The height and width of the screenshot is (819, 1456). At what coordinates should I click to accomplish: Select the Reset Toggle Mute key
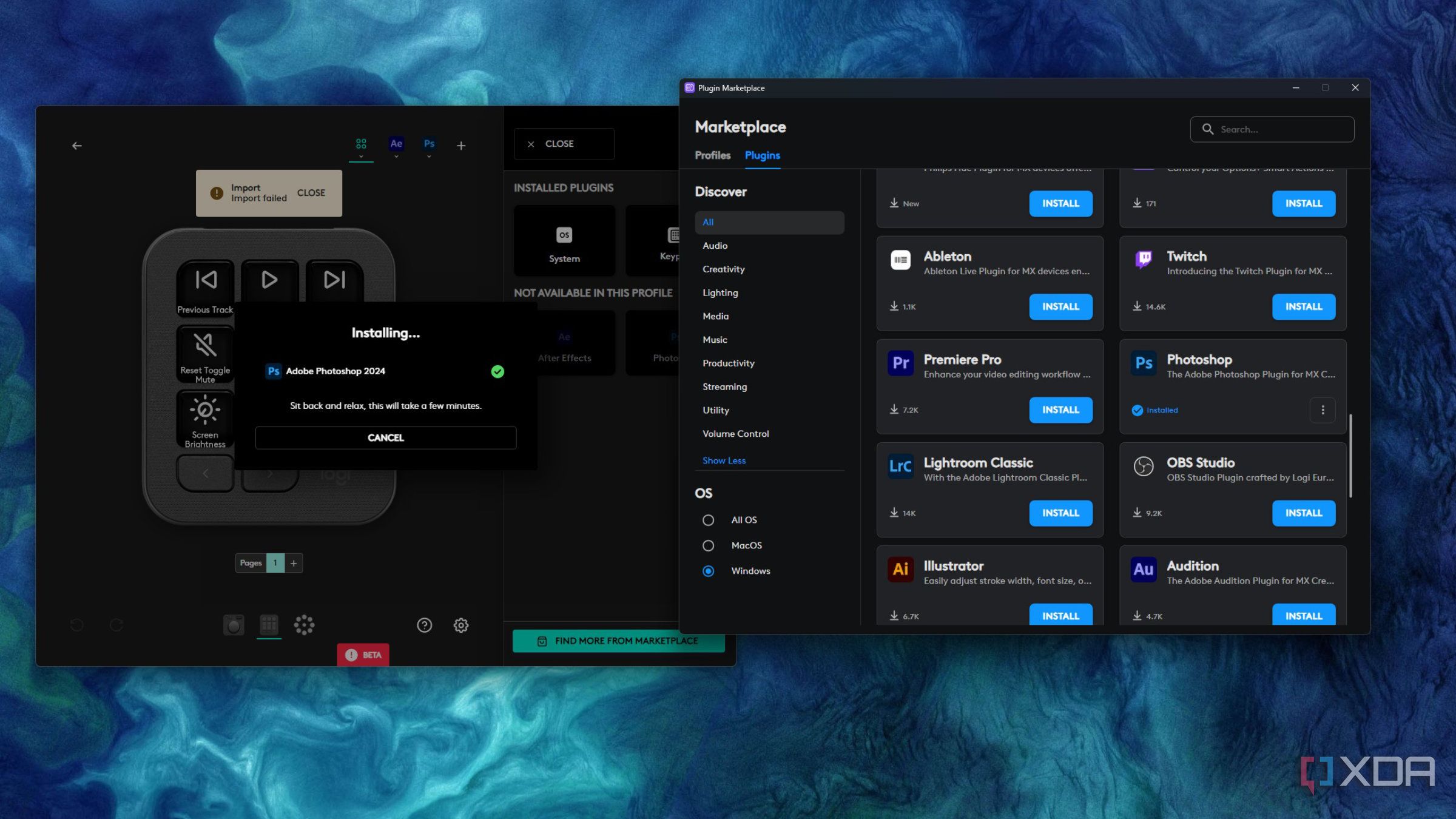click(x=205, y=355)
